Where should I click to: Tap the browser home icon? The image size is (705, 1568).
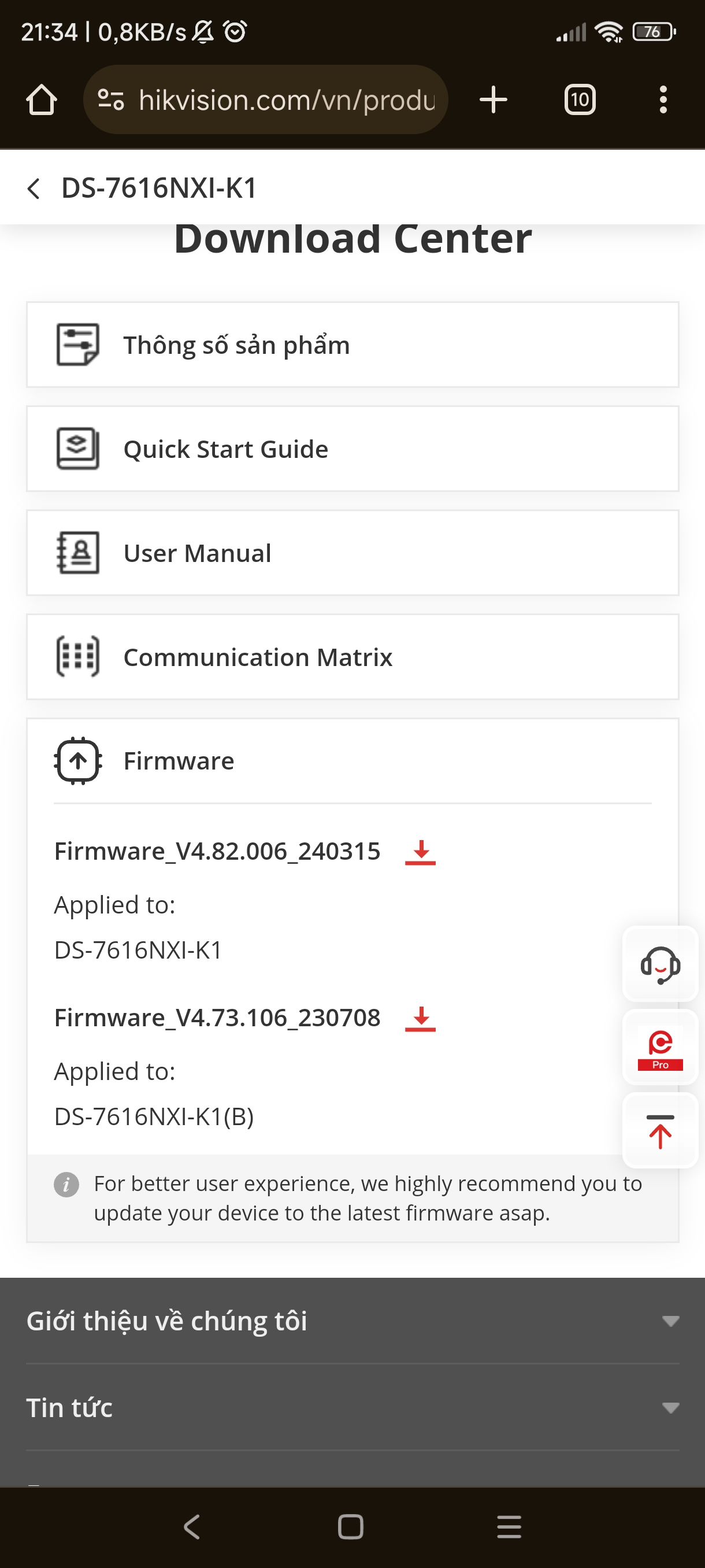(42, 100)
